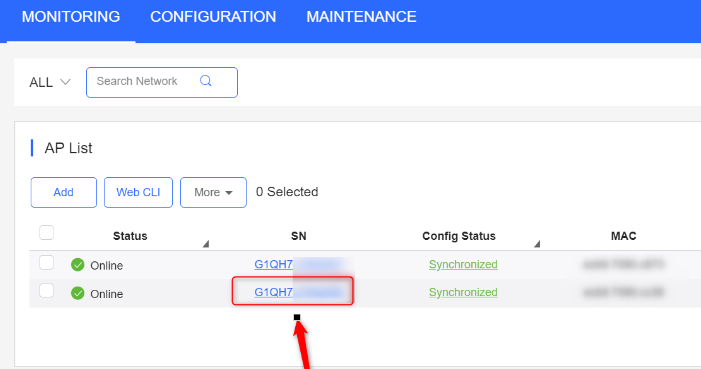Open the Config Status column filter triangle
The height and width of the screenshot is (369, 701).
coord(537,244)
